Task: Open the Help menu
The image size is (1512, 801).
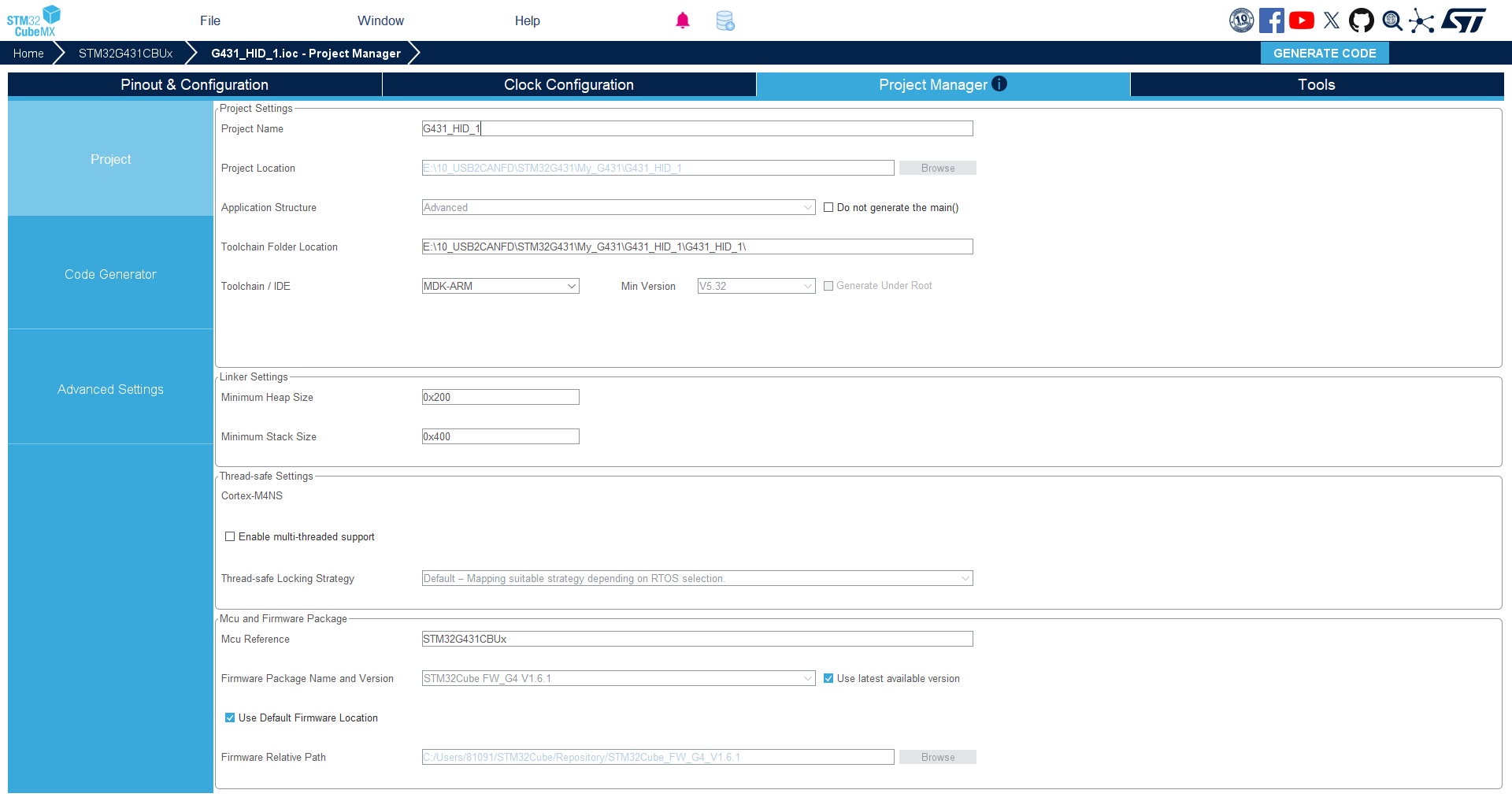Action: coord(528,20)
